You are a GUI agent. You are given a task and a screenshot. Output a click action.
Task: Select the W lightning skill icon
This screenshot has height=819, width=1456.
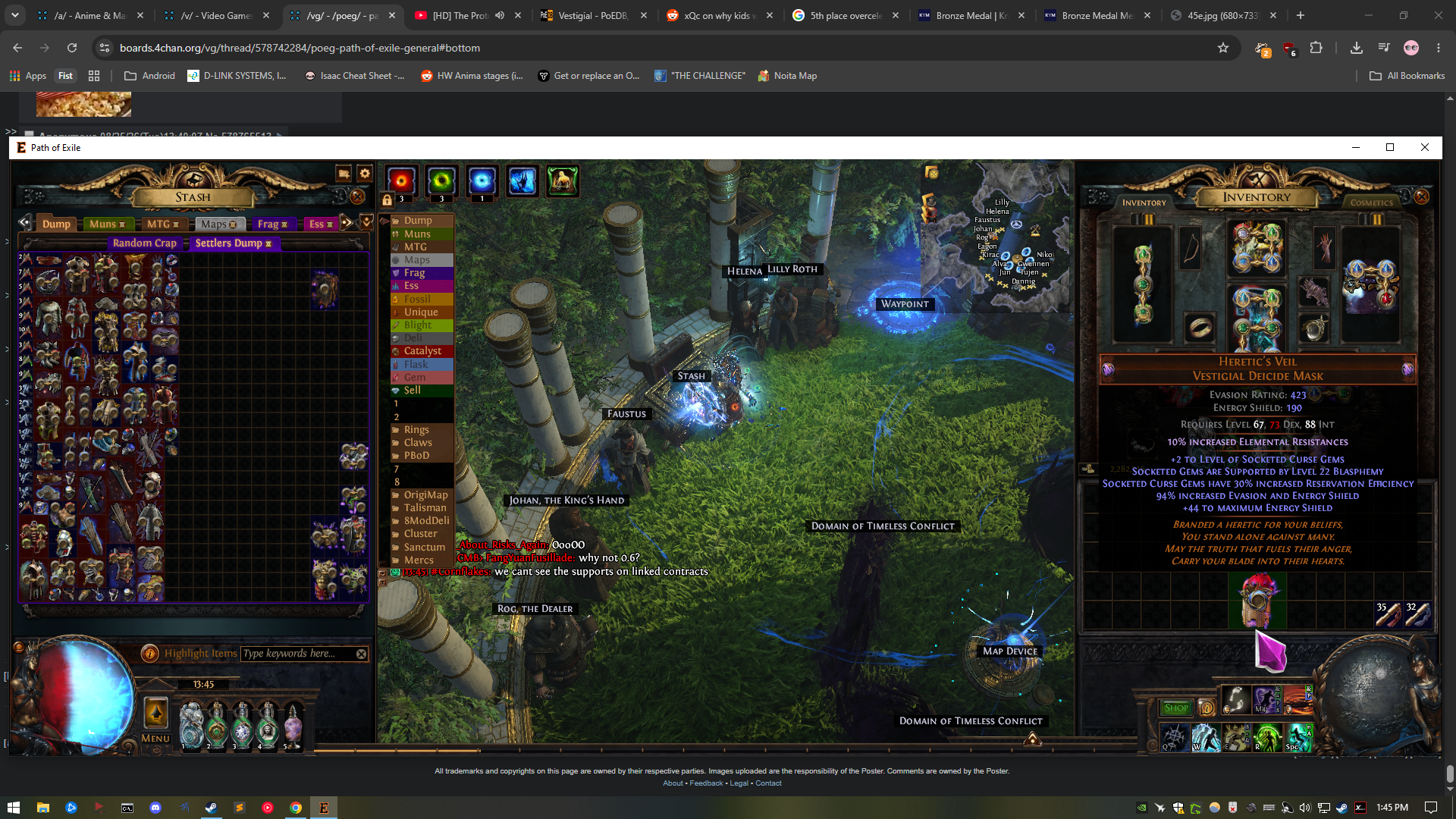pos(1206,737)
